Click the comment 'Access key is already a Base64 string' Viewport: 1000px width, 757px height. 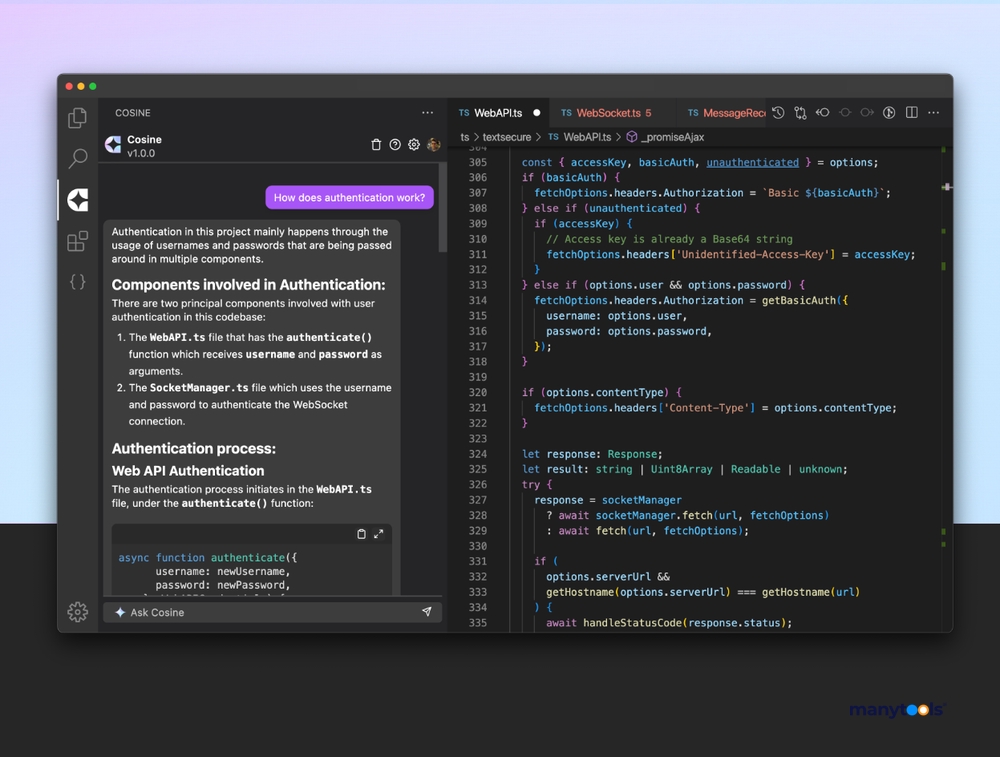[x=669, y=239]
